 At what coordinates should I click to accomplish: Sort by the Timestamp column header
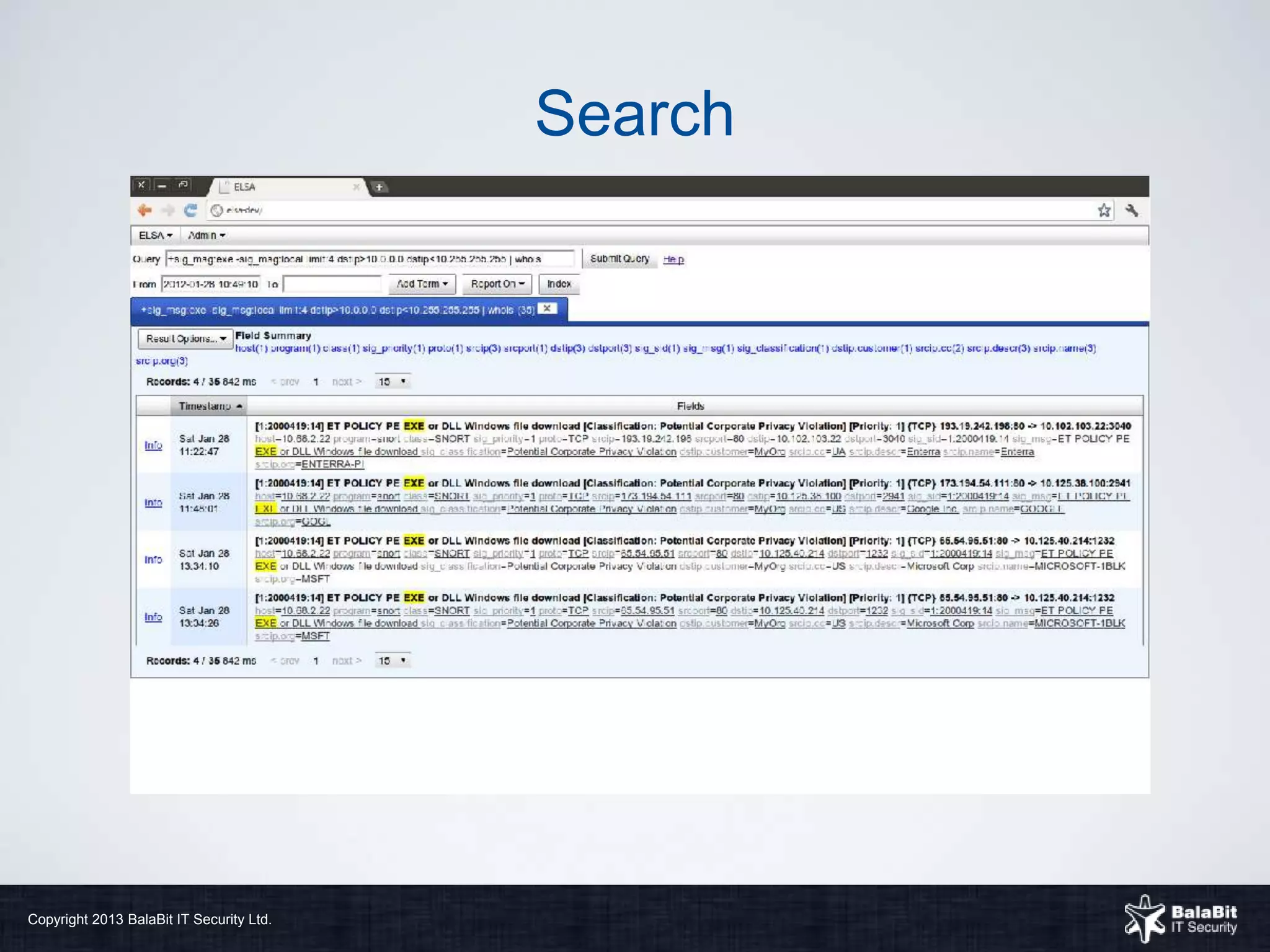[209, 407]
